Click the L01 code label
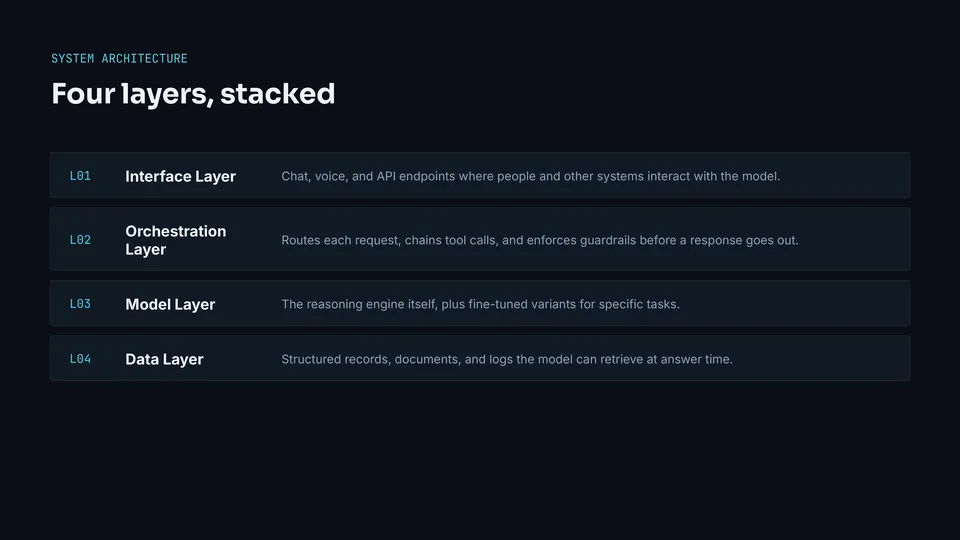Screen dimensions: 960x540 [80, 176]
